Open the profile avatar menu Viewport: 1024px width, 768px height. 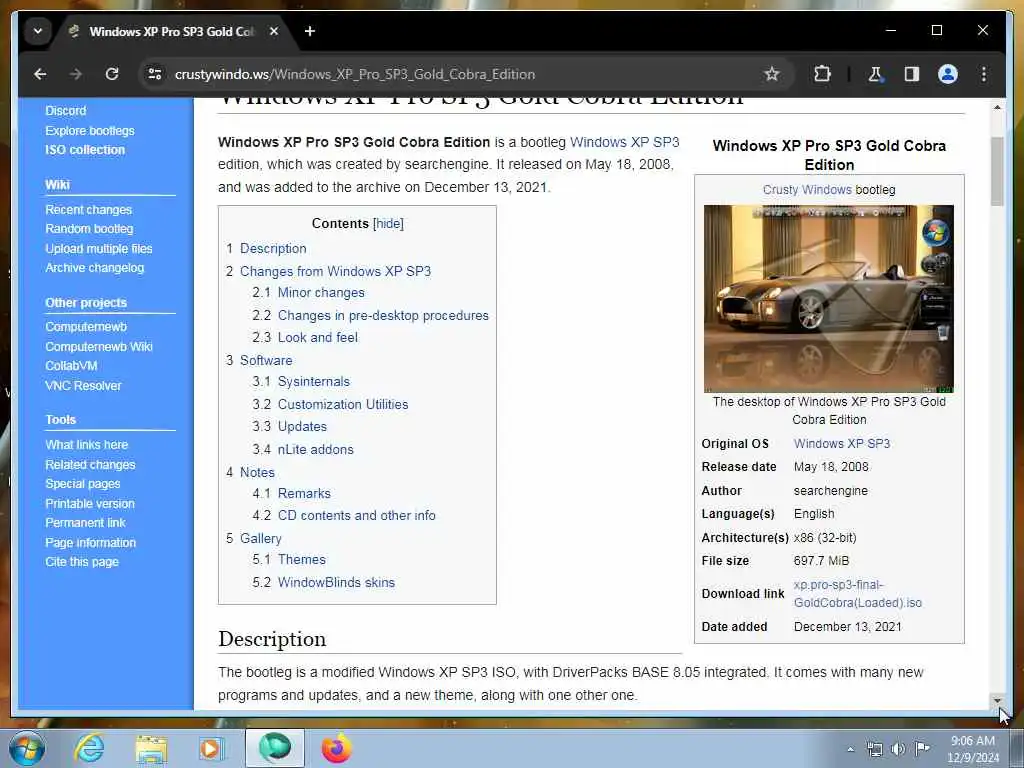[948, 74]
